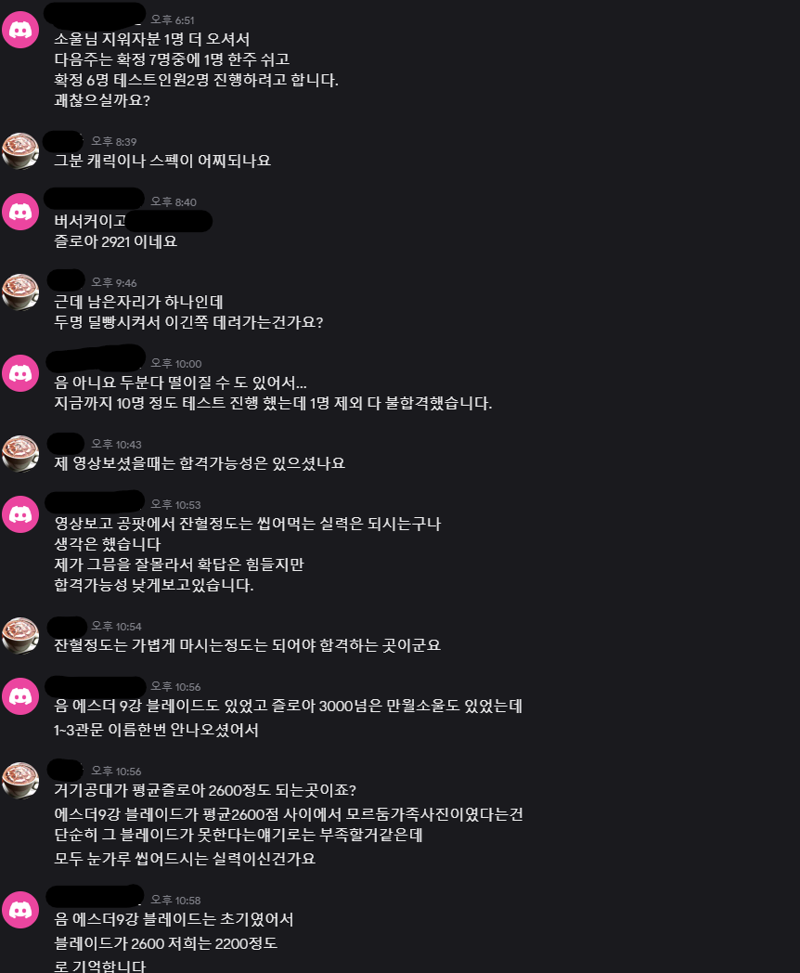Click the pink avatar at 10:53 message
800x973 pixels.
click(x=20, y=514)
